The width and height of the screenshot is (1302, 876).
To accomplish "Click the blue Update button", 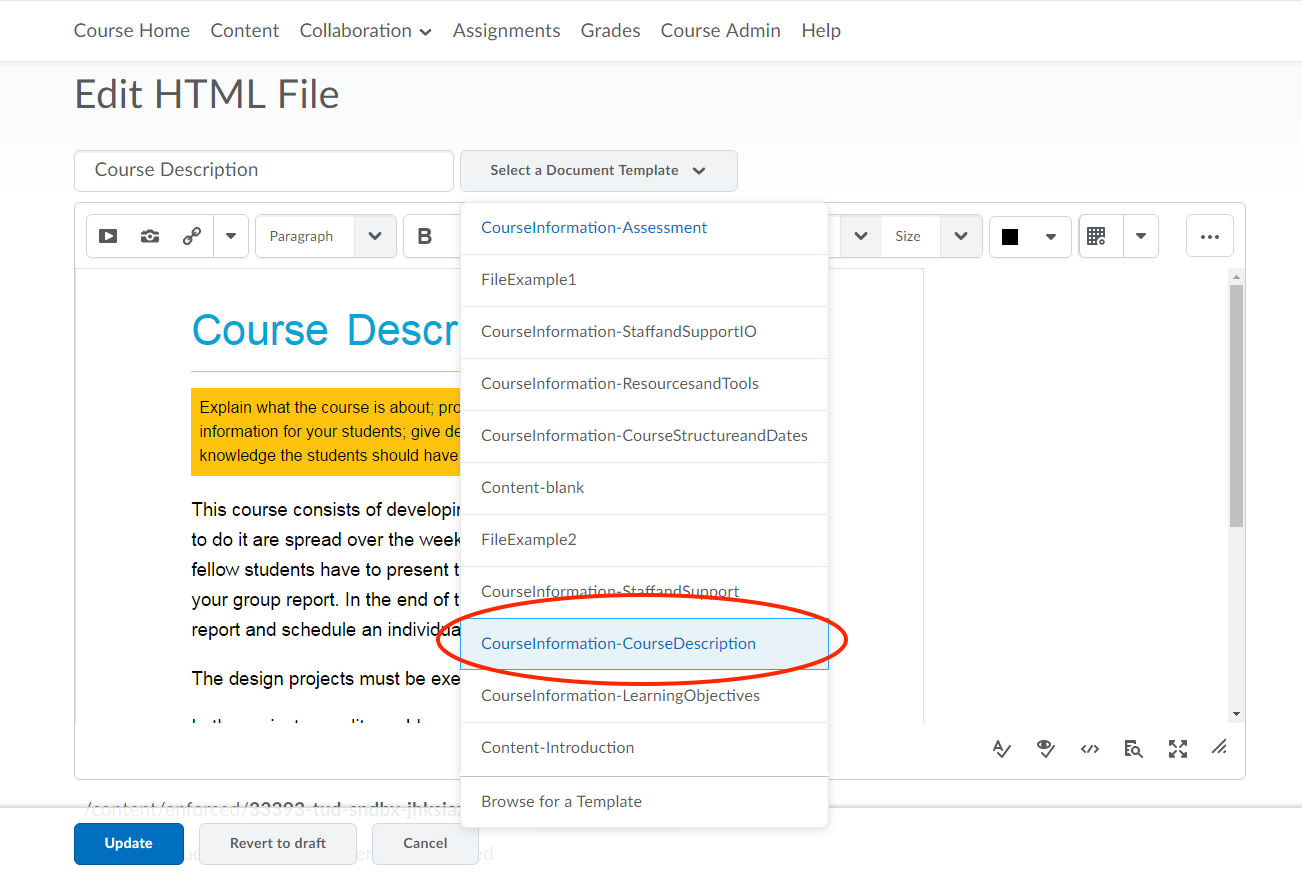I will (x=128, y=843).
